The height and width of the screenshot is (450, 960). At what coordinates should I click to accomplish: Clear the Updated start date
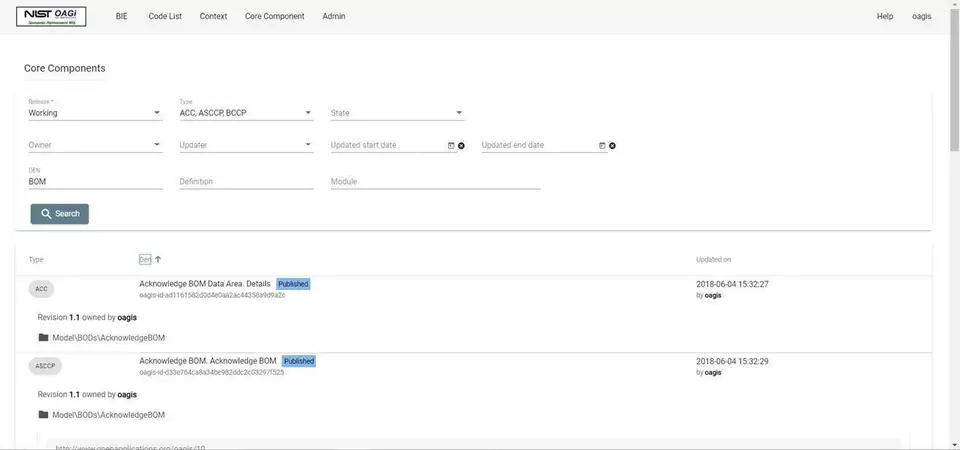(x=461, y=146)
